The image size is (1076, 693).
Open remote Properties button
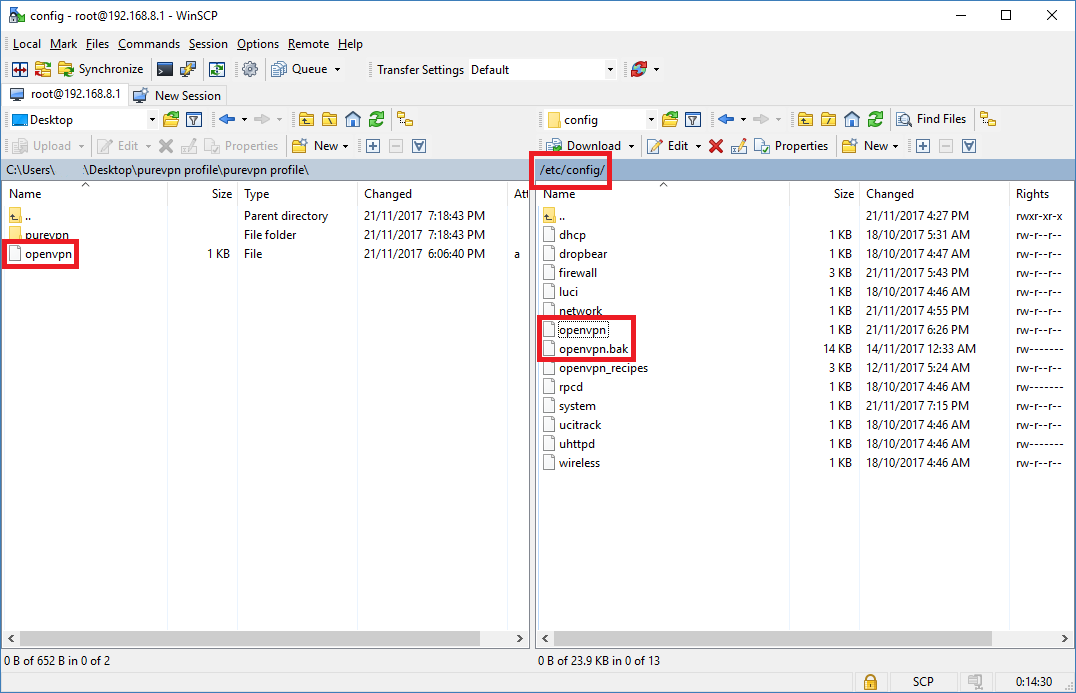click(791, 146)
